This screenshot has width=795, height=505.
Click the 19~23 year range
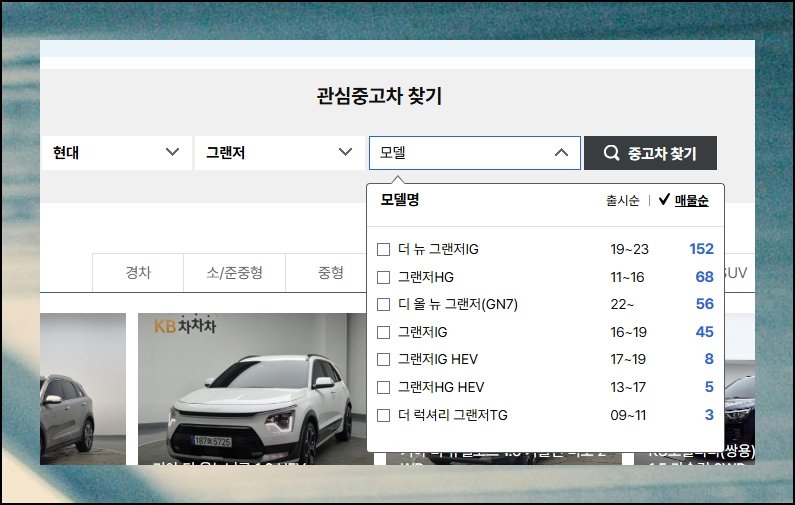coord(629,249)
